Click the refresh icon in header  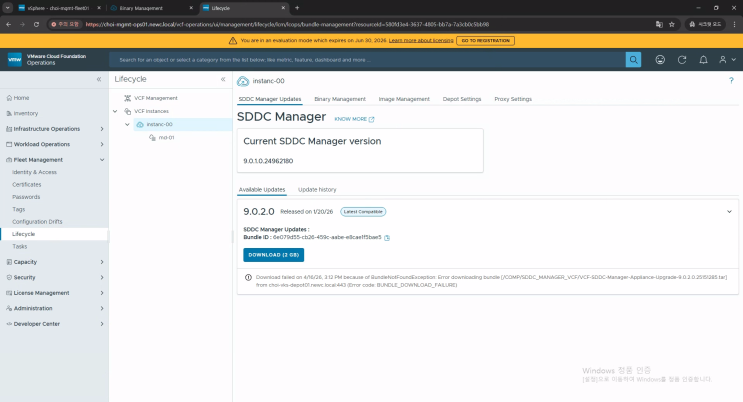point(682,60)
